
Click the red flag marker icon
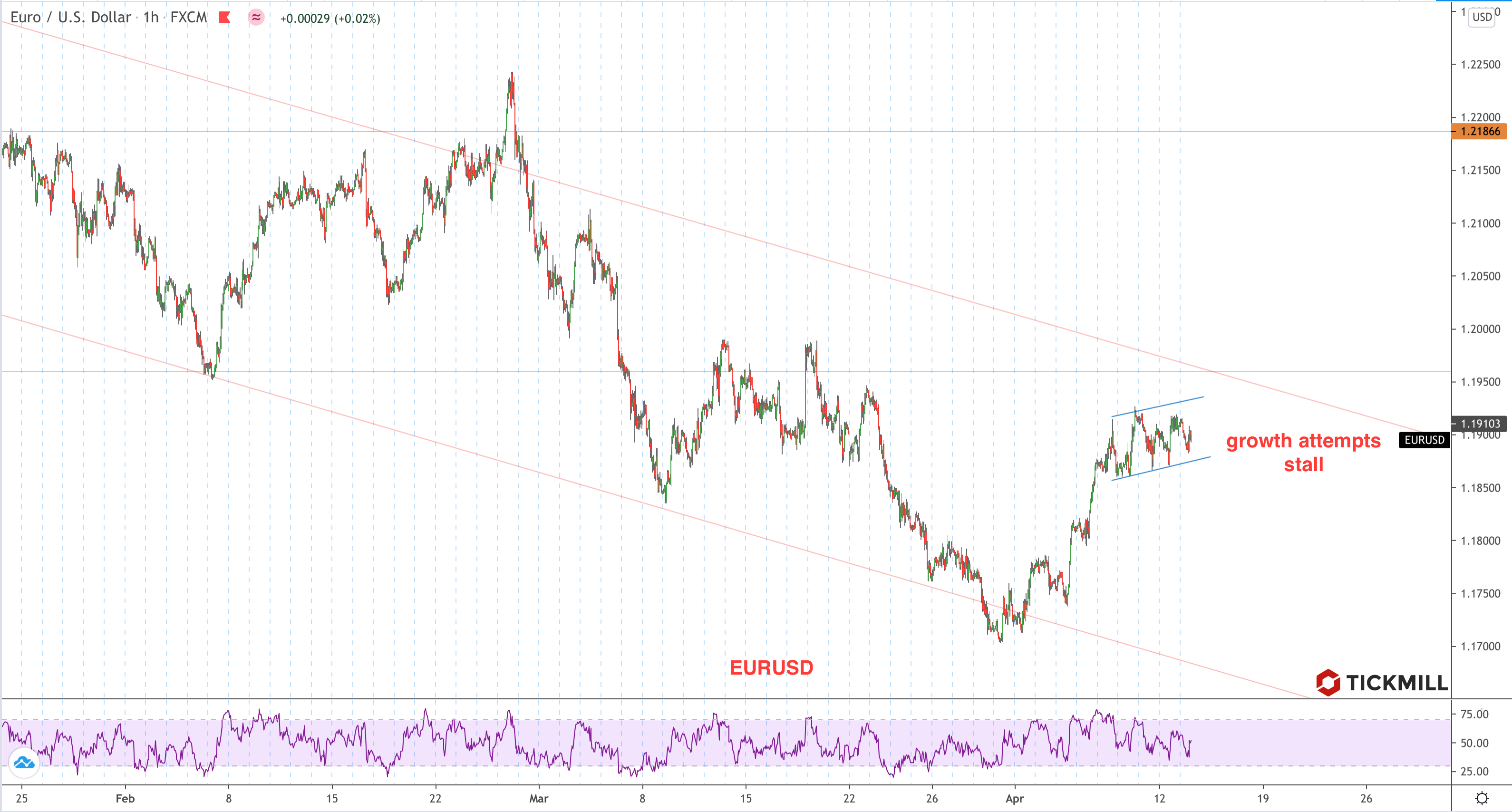224,18
